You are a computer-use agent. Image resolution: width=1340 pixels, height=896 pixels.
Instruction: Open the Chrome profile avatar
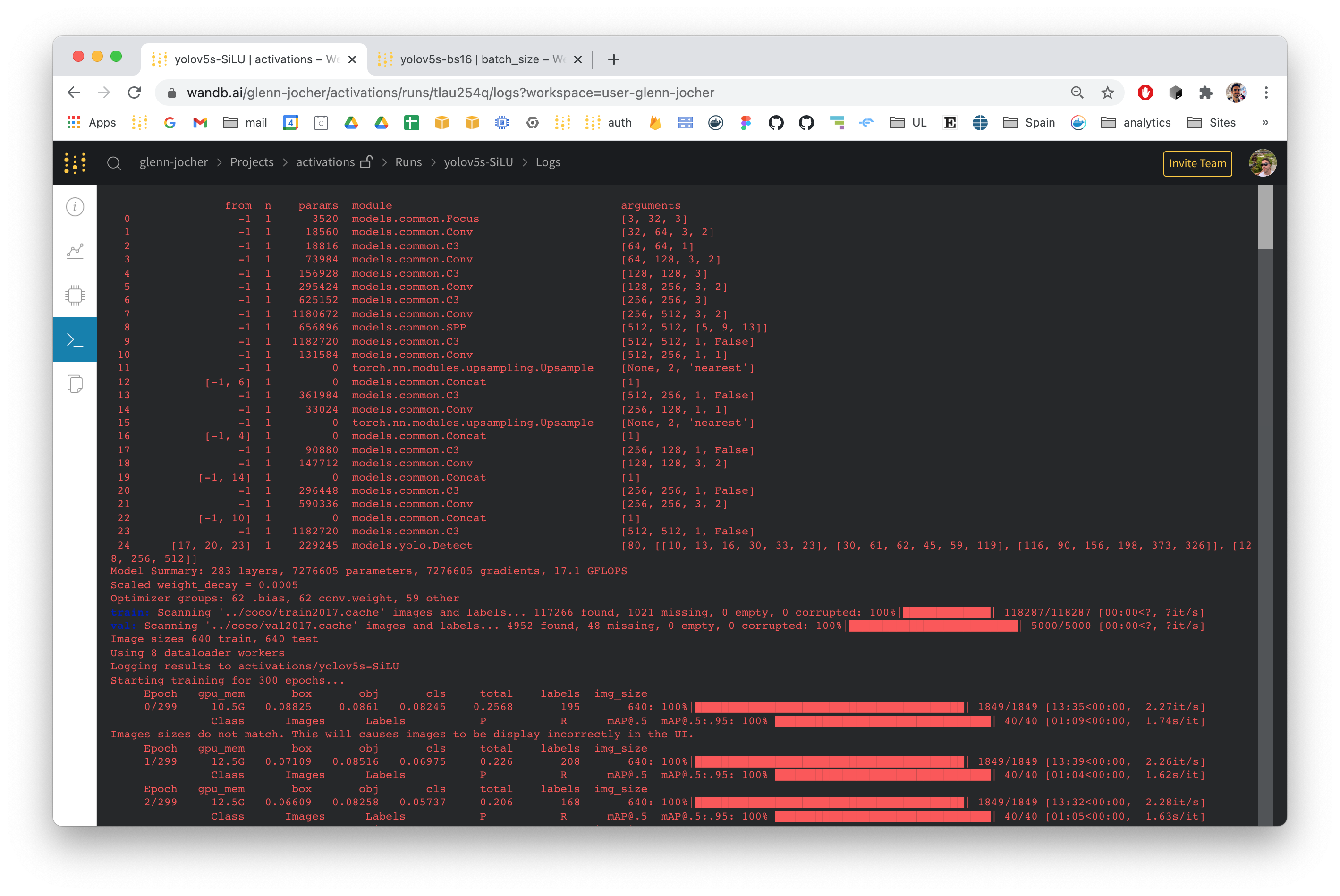(x=1236, y=93)
